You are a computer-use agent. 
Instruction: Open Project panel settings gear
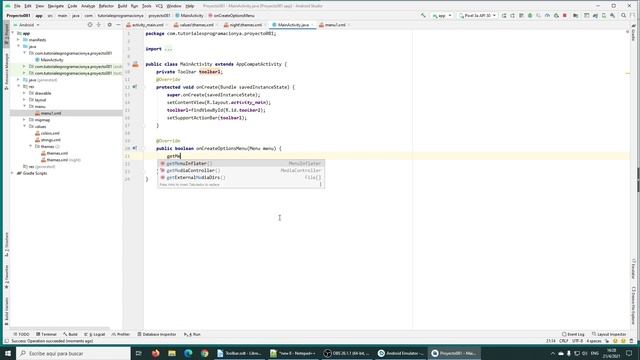[x=109, y=25]
